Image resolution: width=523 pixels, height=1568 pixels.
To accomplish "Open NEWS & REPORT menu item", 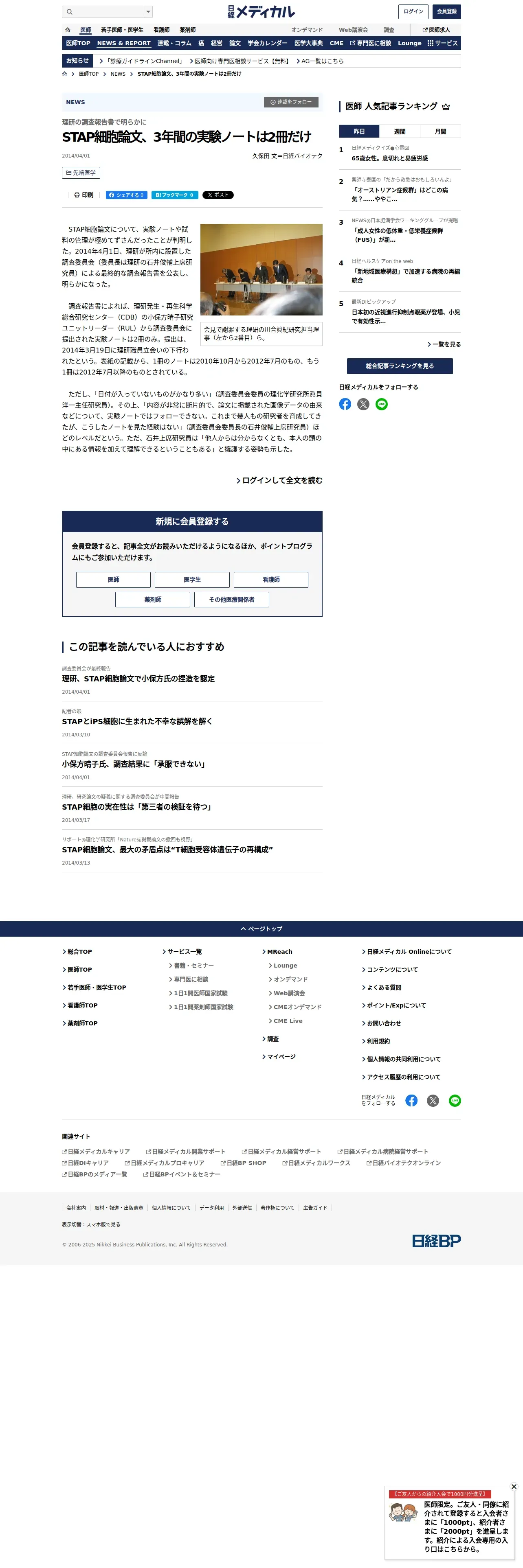I will coord(123,43).
